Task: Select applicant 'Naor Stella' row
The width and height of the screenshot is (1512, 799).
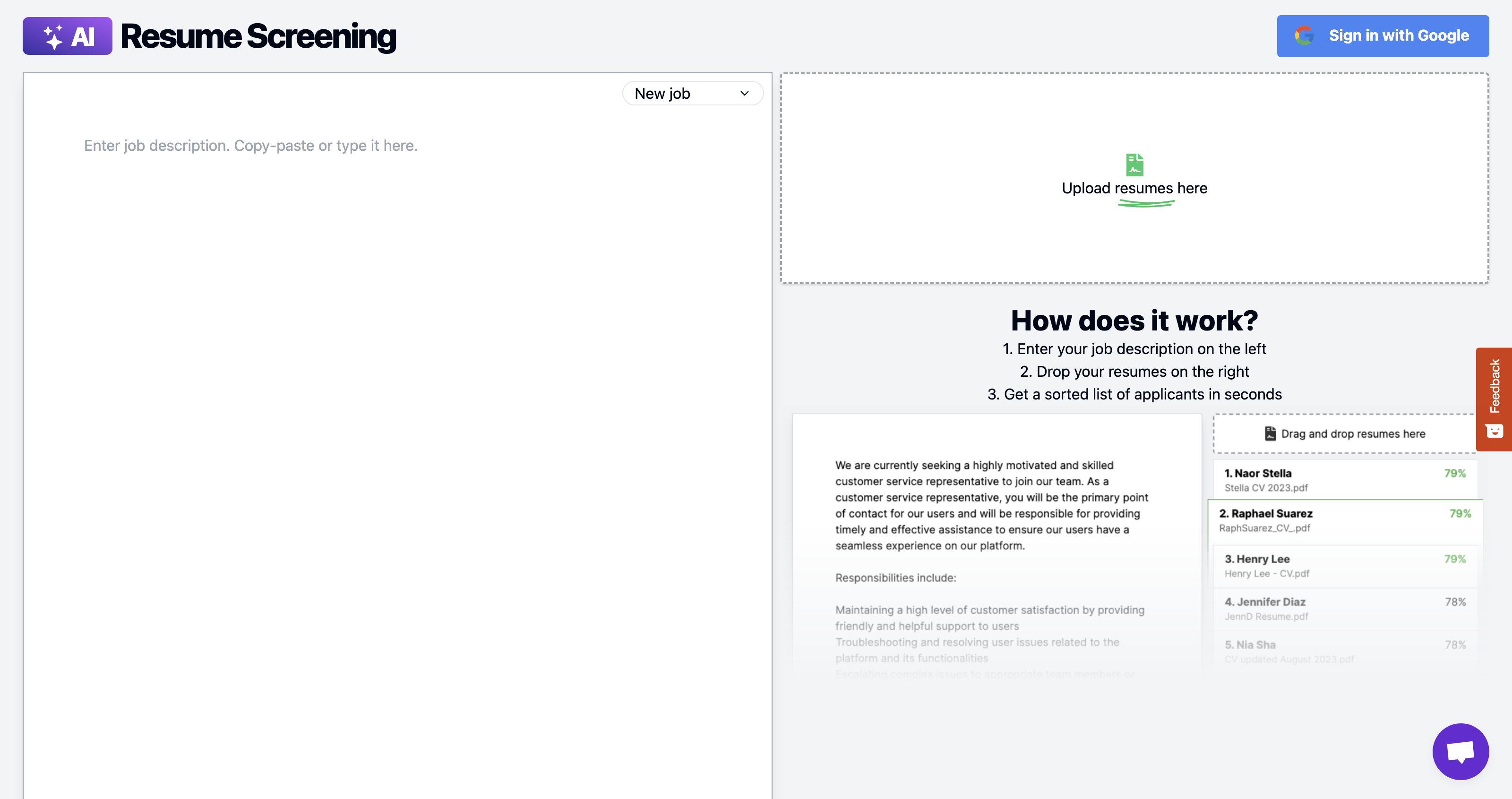Action: point(1345,479)
